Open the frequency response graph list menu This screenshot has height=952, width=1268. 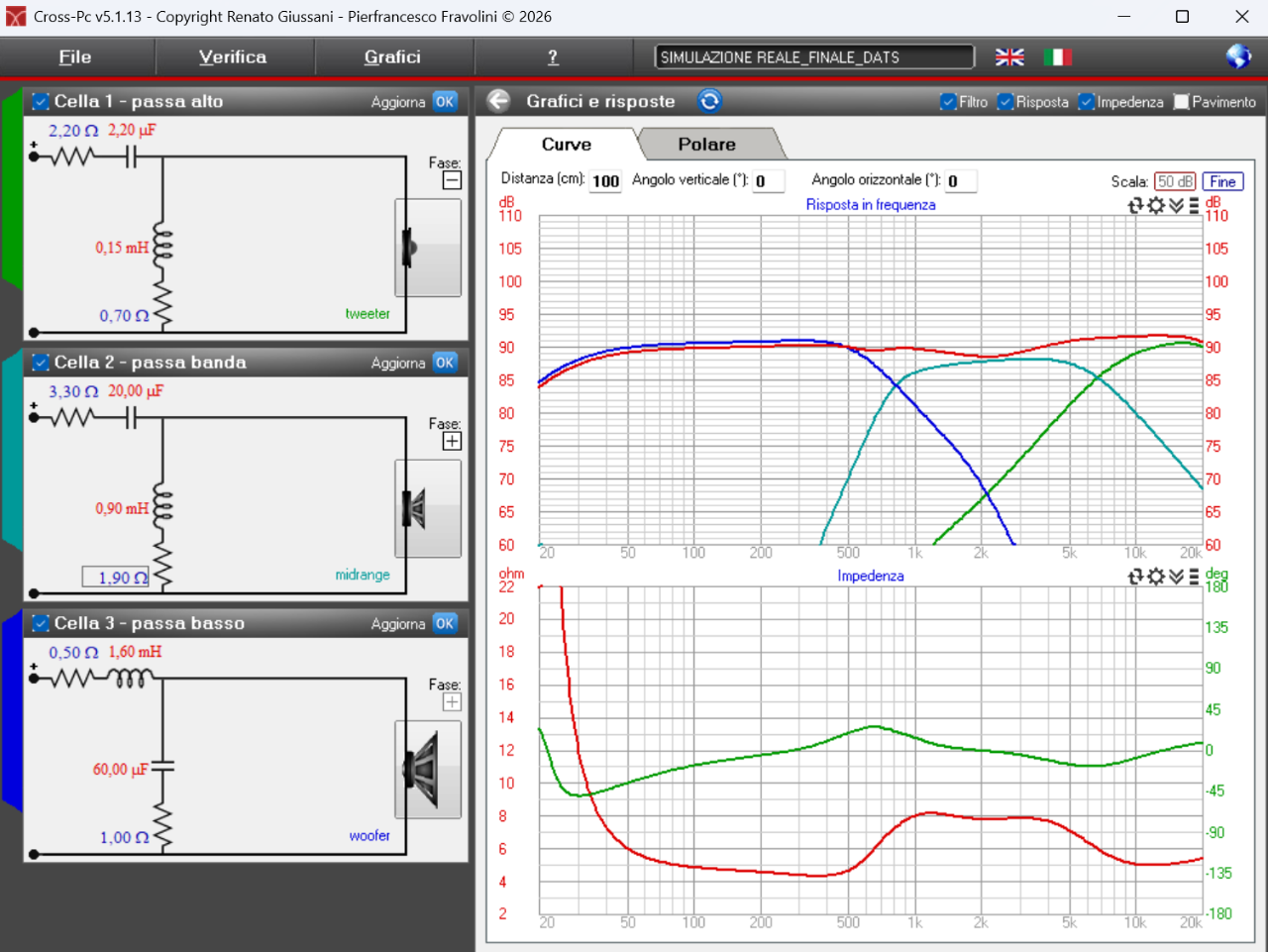click(1194, 206)
